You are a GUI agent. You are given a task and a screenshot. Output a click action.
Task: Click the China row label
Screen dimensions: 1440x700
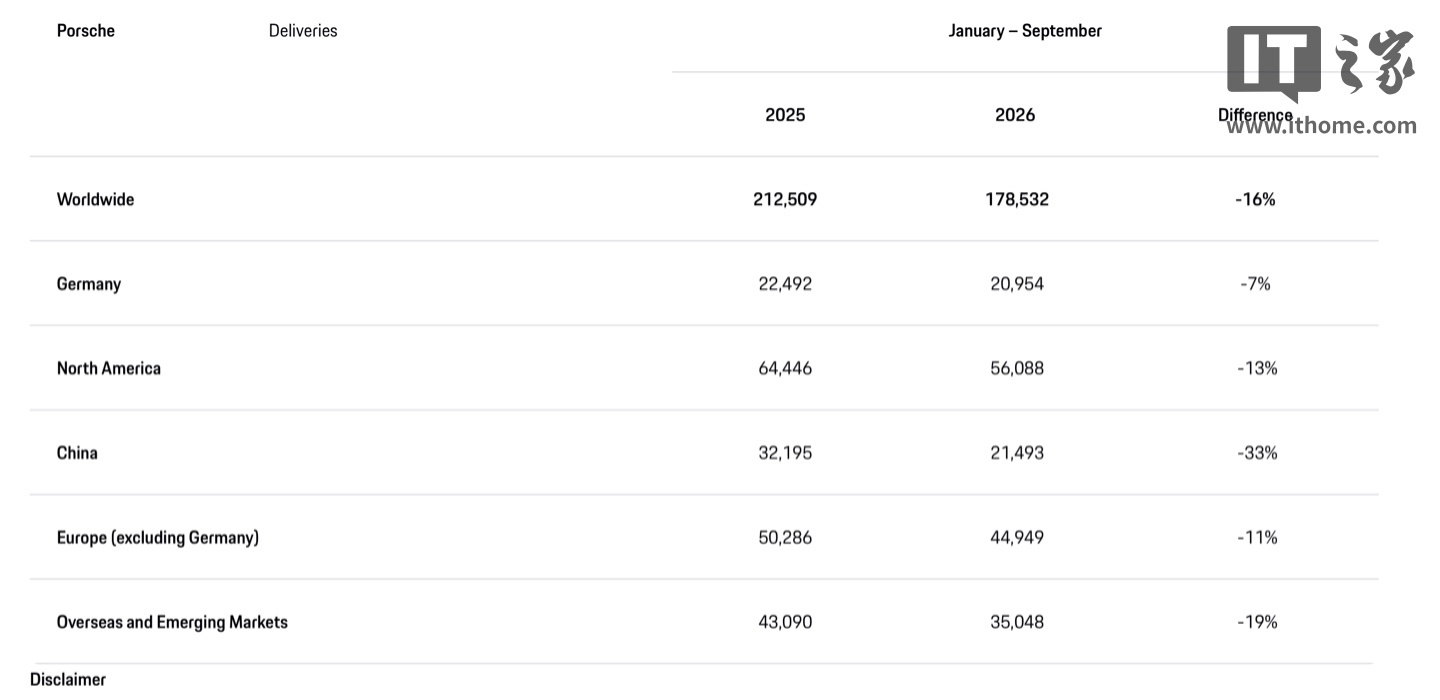click(x=77, y=453)
